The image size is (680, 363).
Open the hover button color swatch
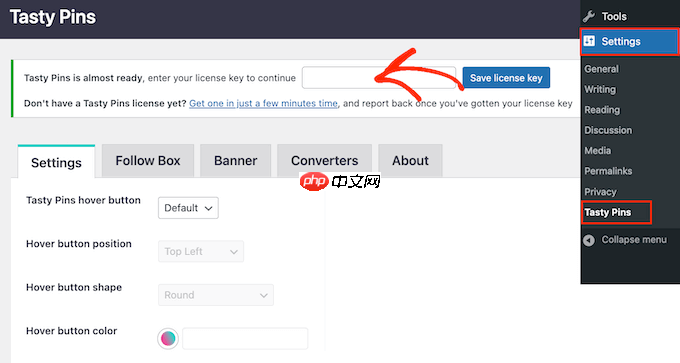coord(168,338)
